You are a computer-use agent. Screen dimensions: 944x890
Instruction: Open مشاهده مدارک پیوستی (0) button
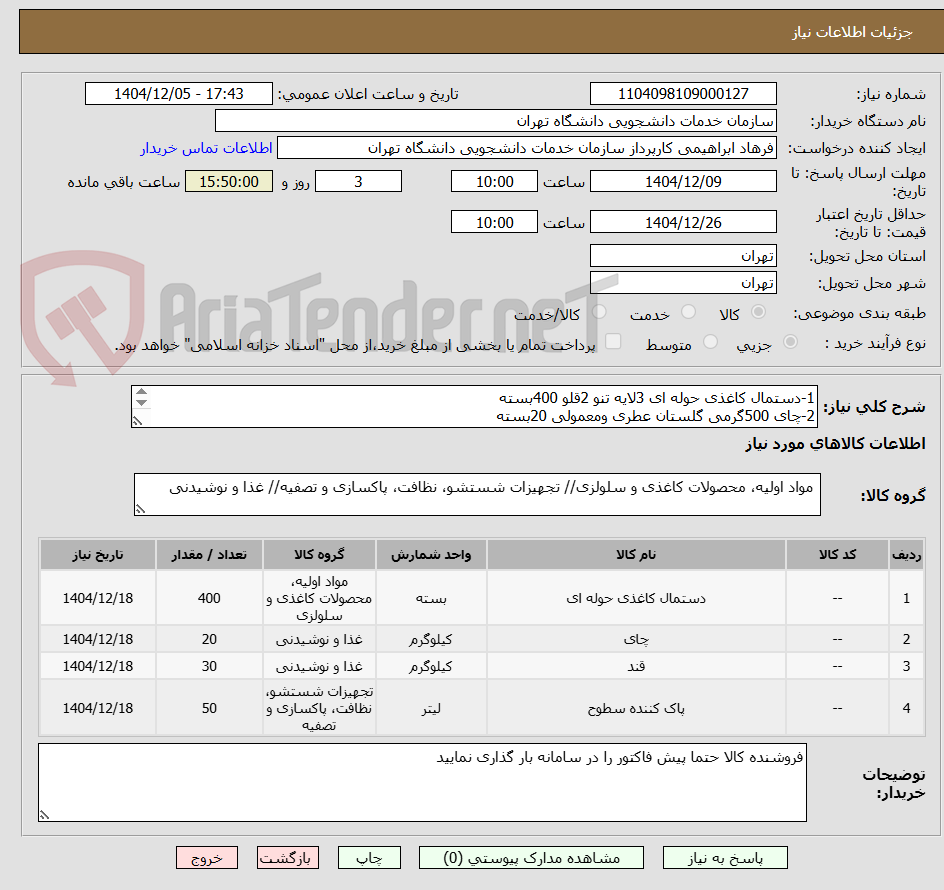point(531,857)
